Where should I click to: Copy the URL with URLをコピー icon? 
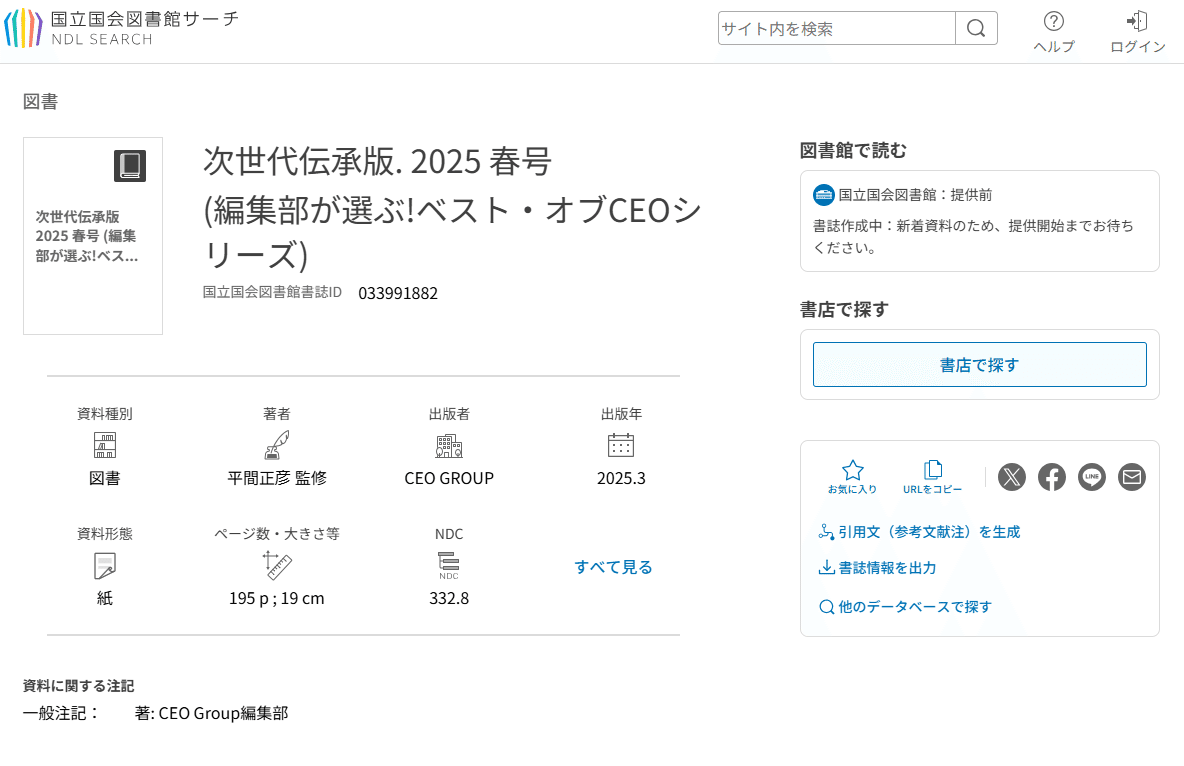933,477
